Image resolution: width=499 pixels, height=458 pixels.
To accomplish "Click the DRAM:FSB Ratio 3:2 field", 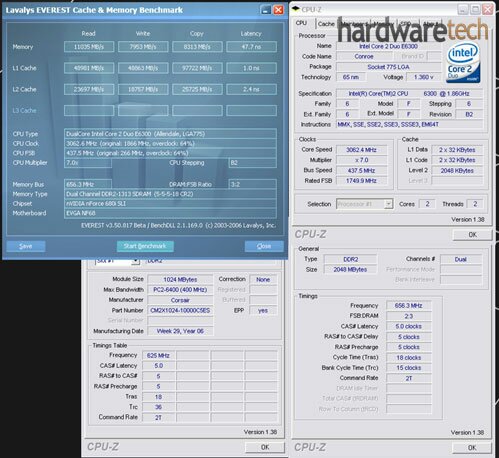I will tap(253, 184).
